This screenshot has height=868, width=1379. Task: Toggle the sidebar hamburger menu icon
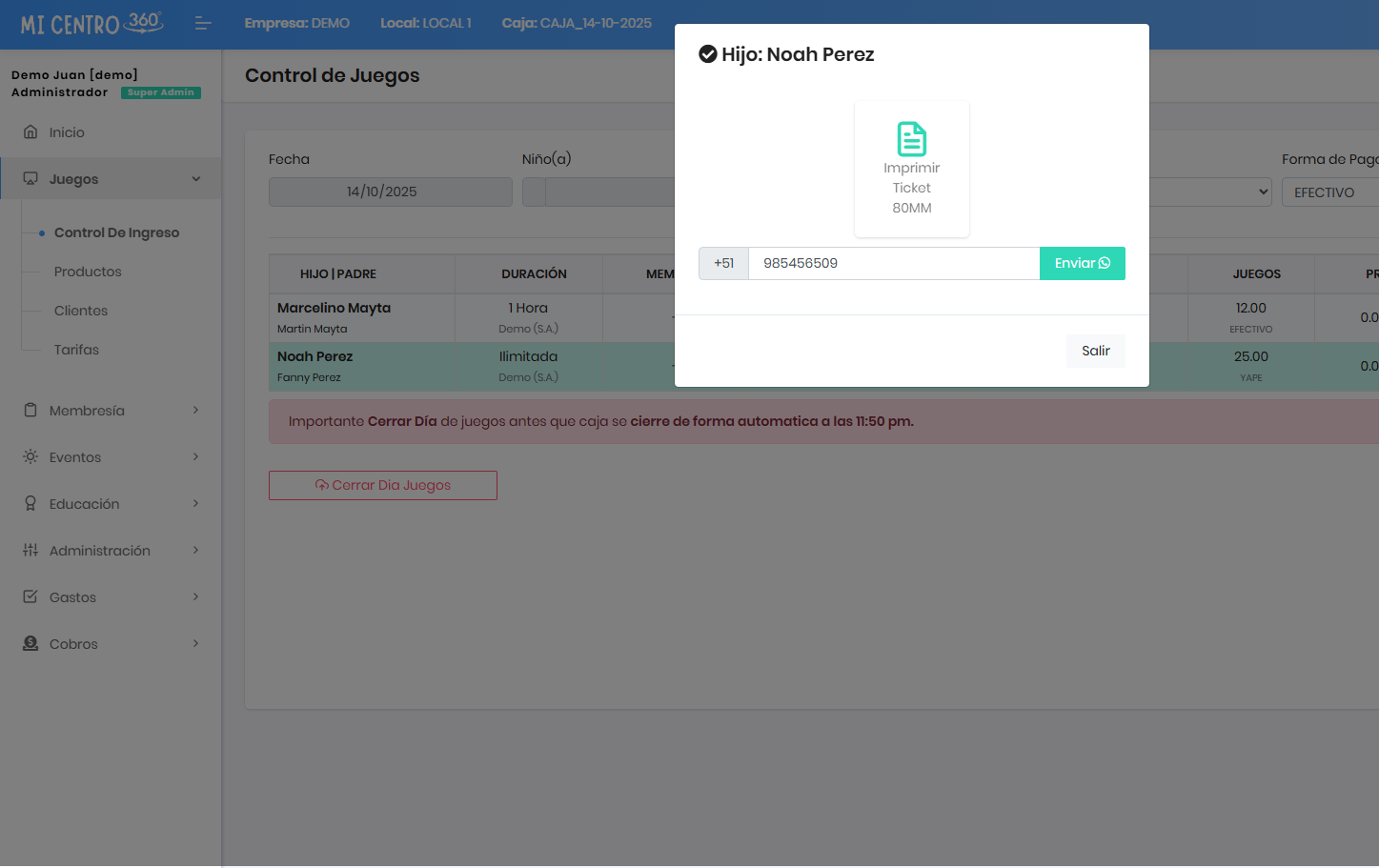(203, 23)
